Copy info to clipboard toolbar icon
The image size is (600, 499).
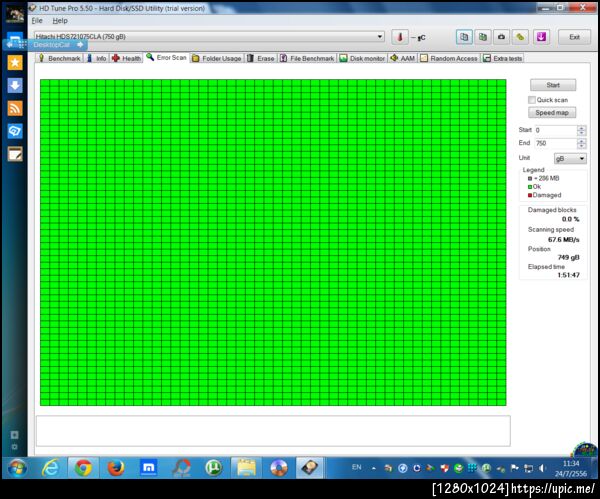[x=464, y=37]
